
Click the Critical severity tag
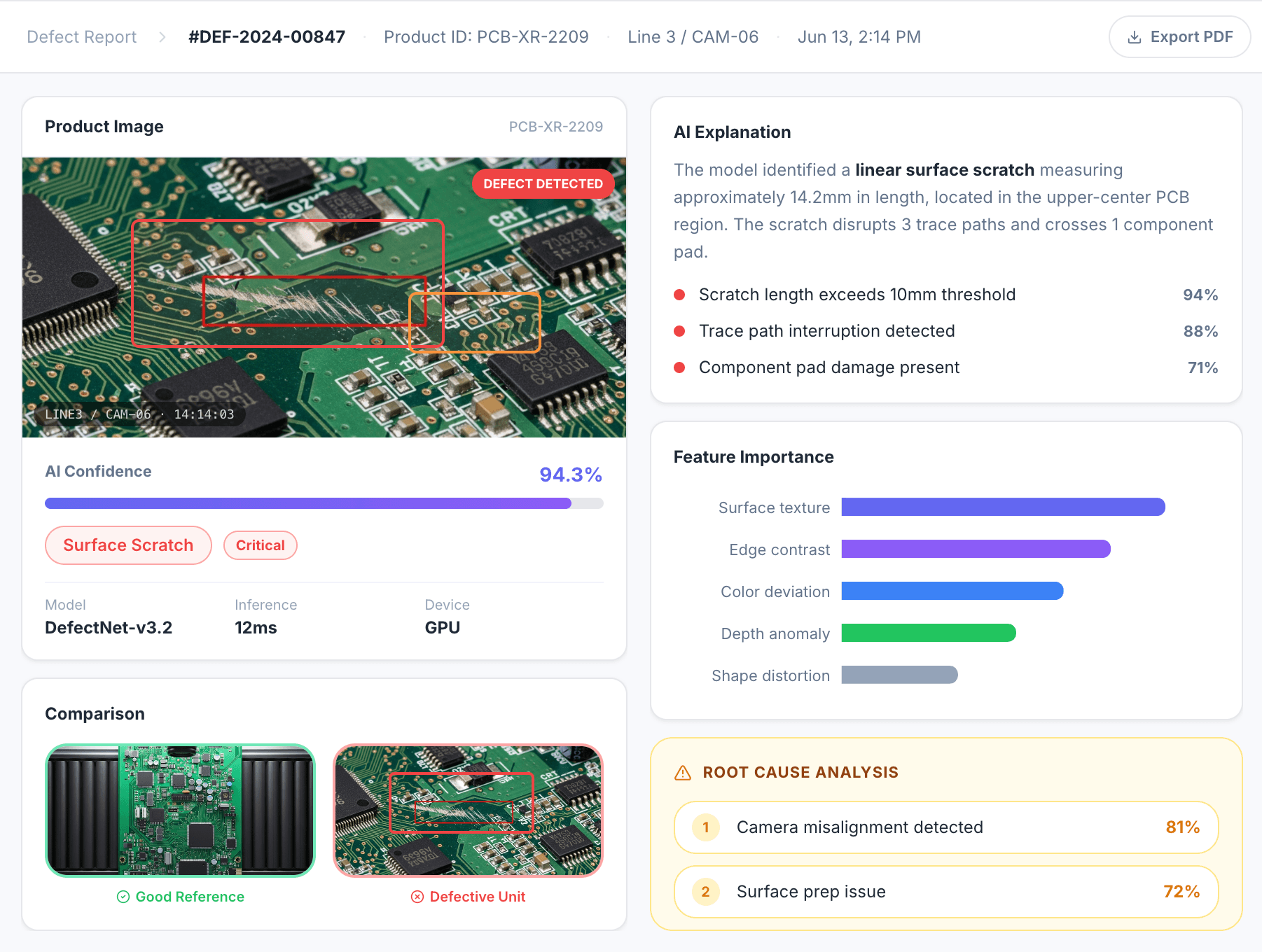coord(261,545)
